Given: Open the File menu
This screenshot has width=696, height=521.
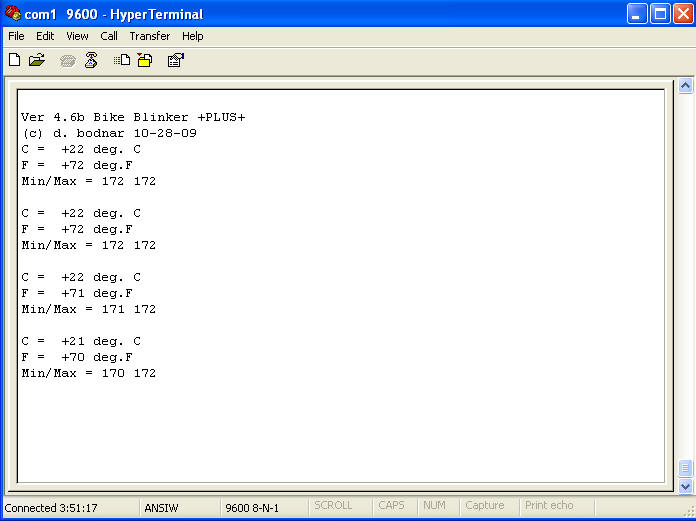Looking at the screenshot, I should [16, 36].
